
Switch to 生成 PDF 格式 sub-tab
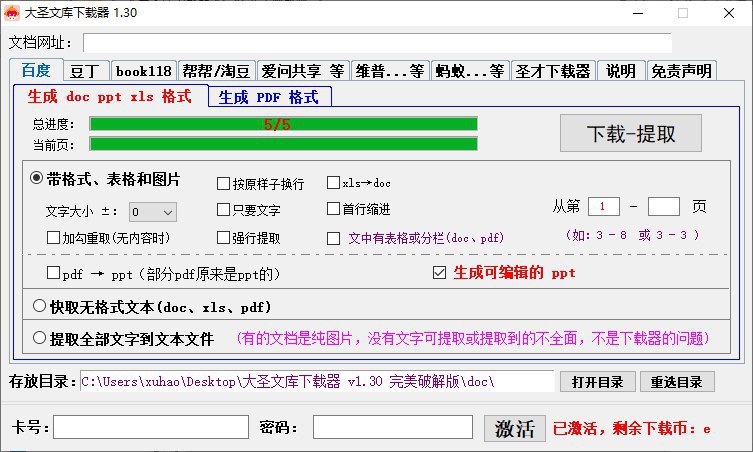point(269,97)
